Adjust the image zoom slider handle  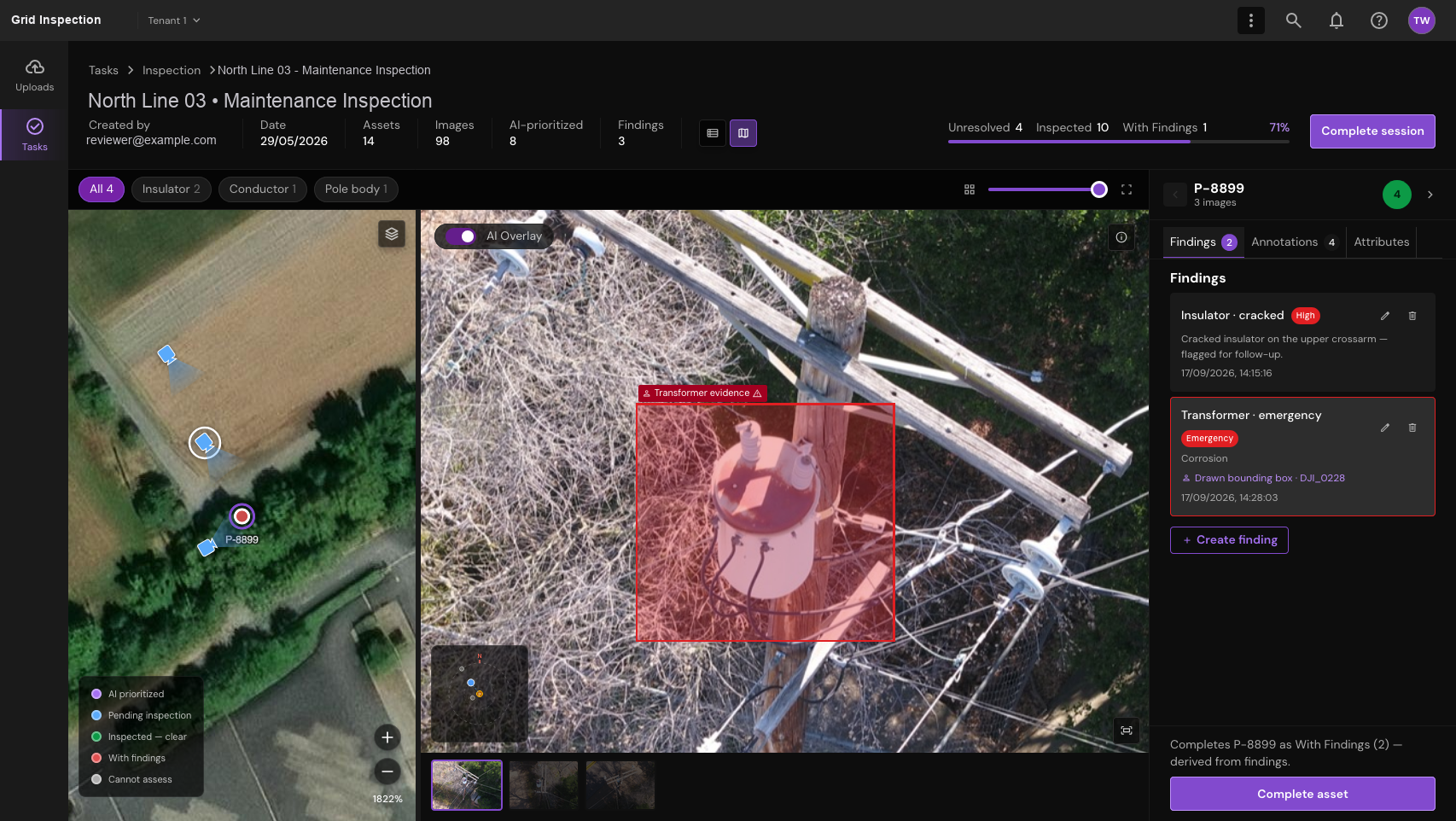coord(1099,189)
